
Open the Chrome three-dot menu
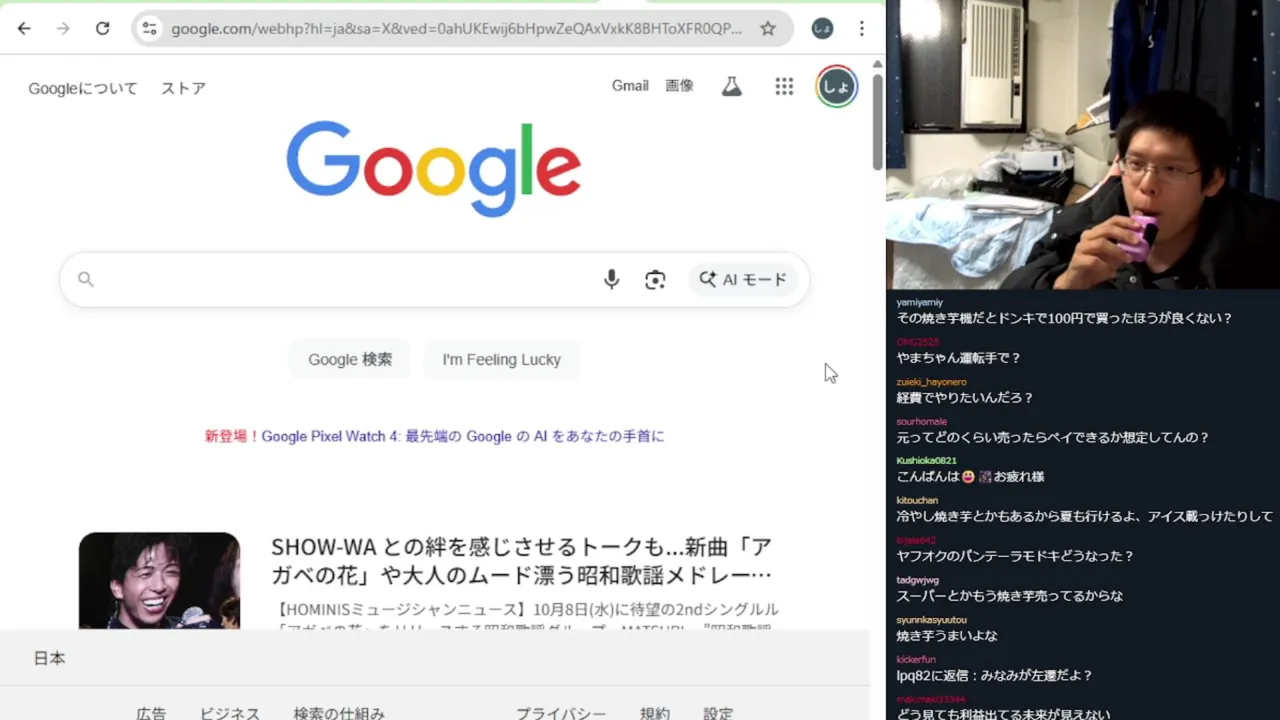[862, 28]
